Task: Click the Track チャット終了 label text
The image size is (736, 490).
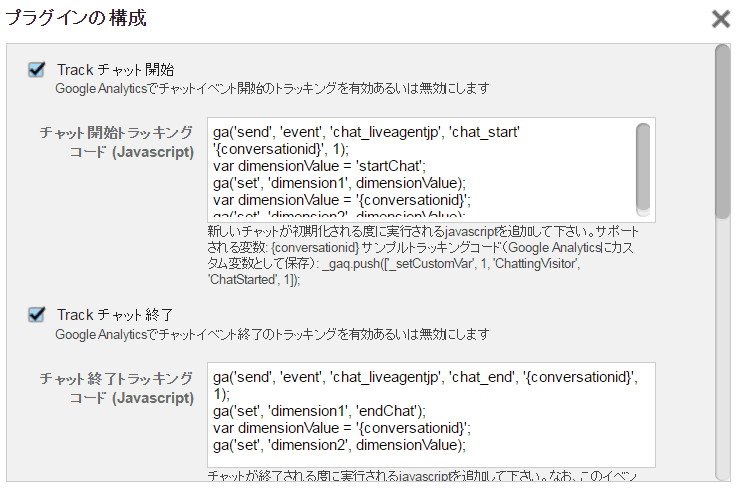Action: click(x=115, y=315)
